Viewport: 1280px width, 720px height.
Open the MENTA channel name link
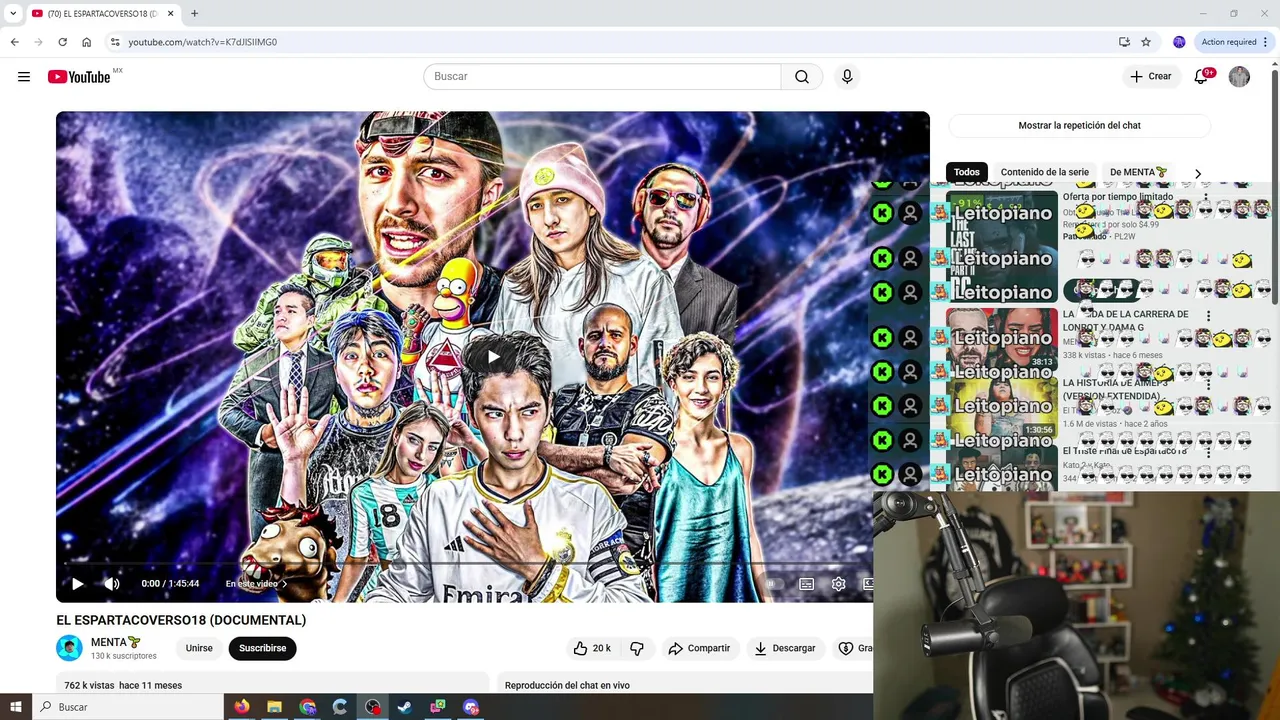click(116, 642)
